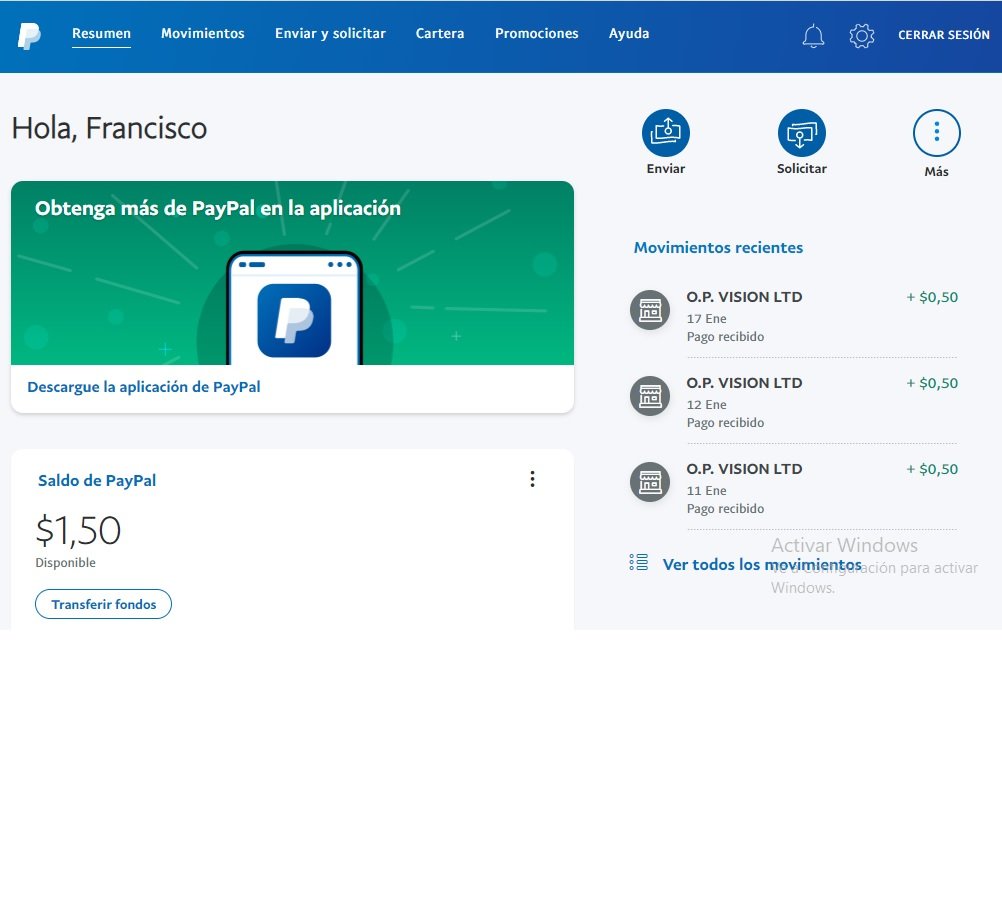Screen dimensions: 1002x922
Task: Click + $0,50 amount for 17 Ene
Action: 932,297
